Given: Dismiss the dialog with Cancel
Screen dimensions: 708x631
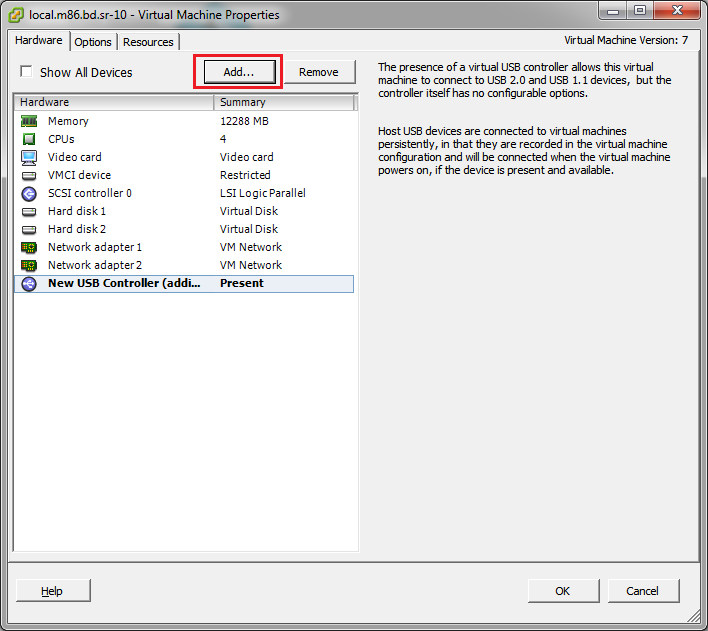Looking at the screenshot, I should tap(642, 591).
